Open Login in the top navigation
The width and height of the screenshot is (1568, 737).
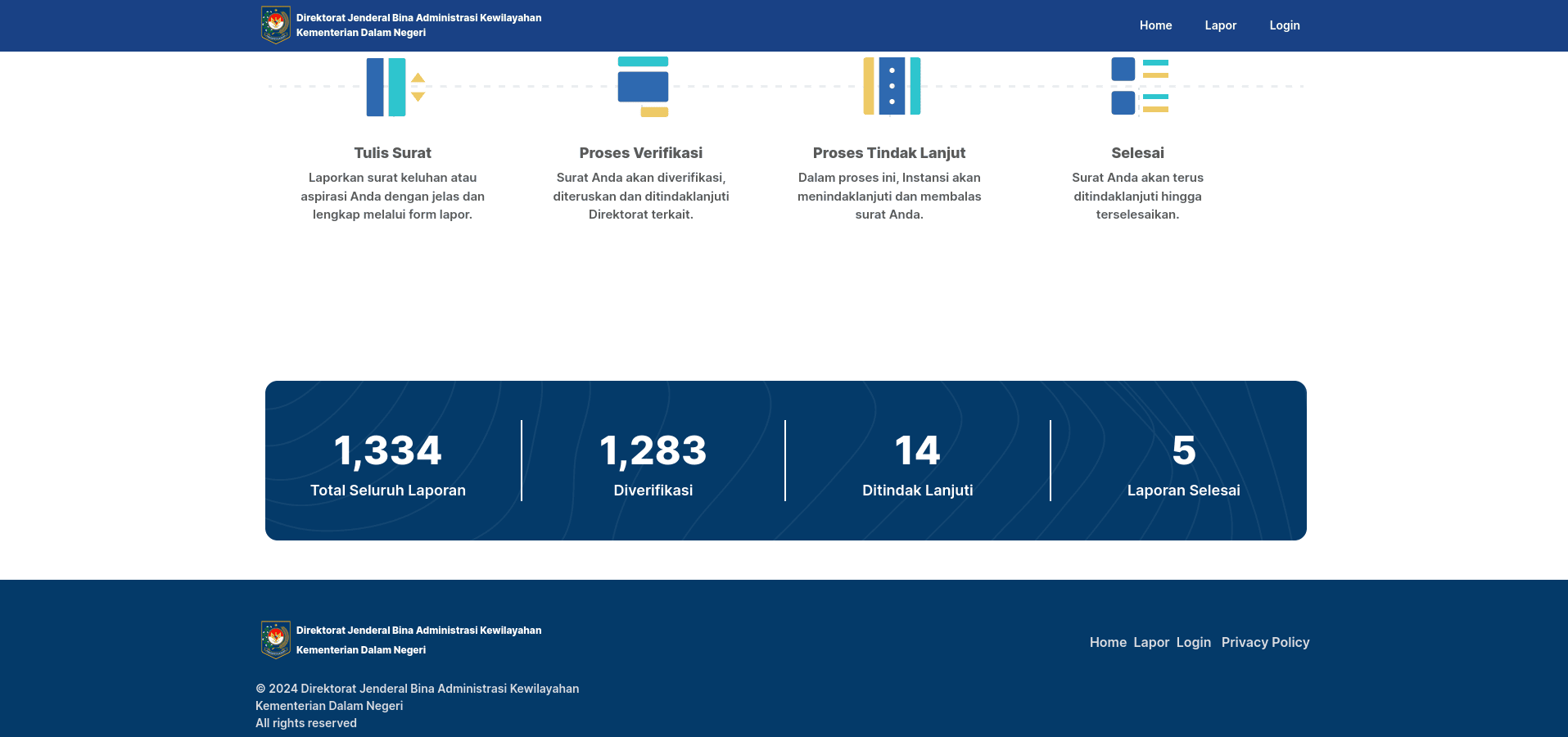point(1285,25)
